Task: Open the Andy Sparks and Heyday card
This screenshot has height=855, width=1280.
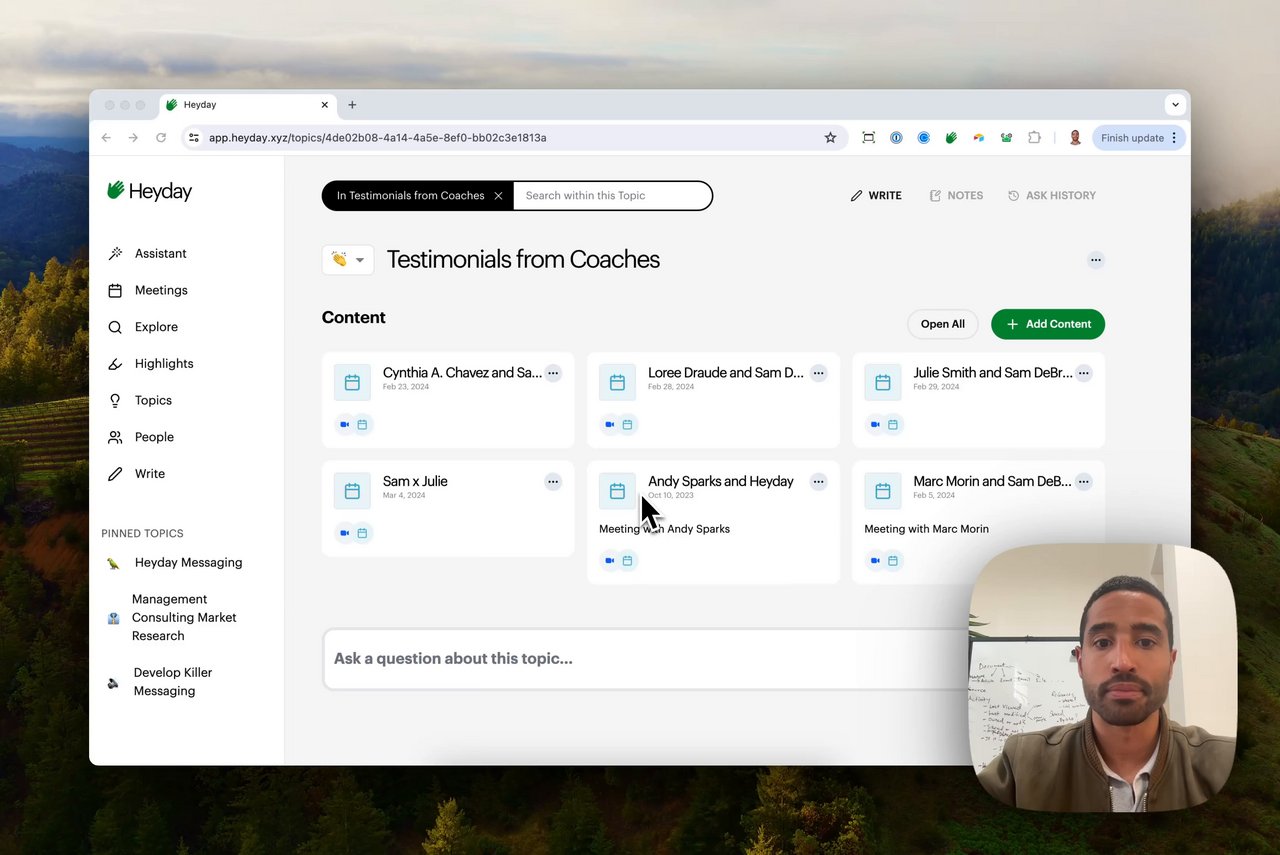Action: point(713,522)
